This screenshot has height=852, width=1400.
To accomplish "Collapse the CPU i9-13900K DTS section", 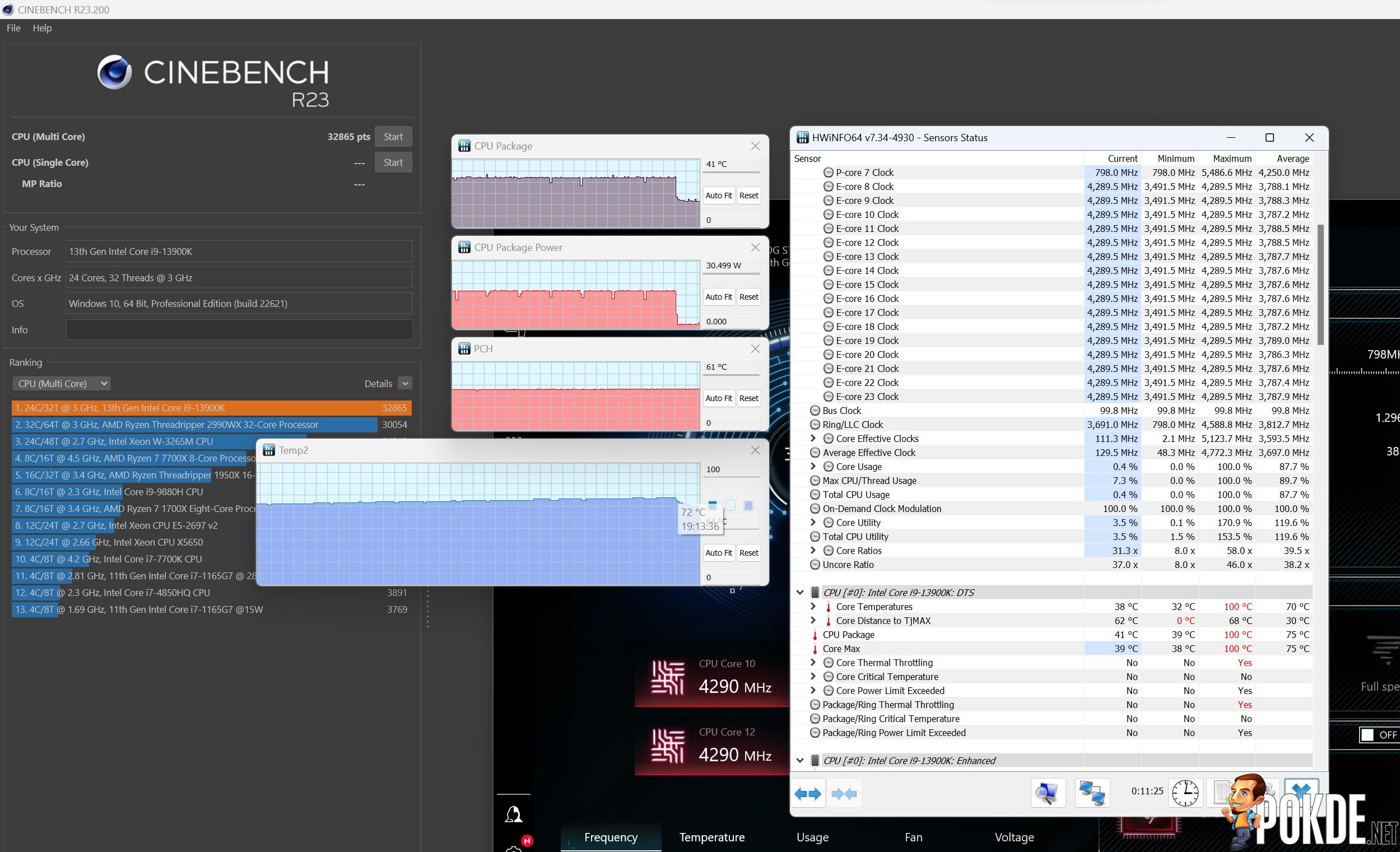I will click(x=800, y=593).
